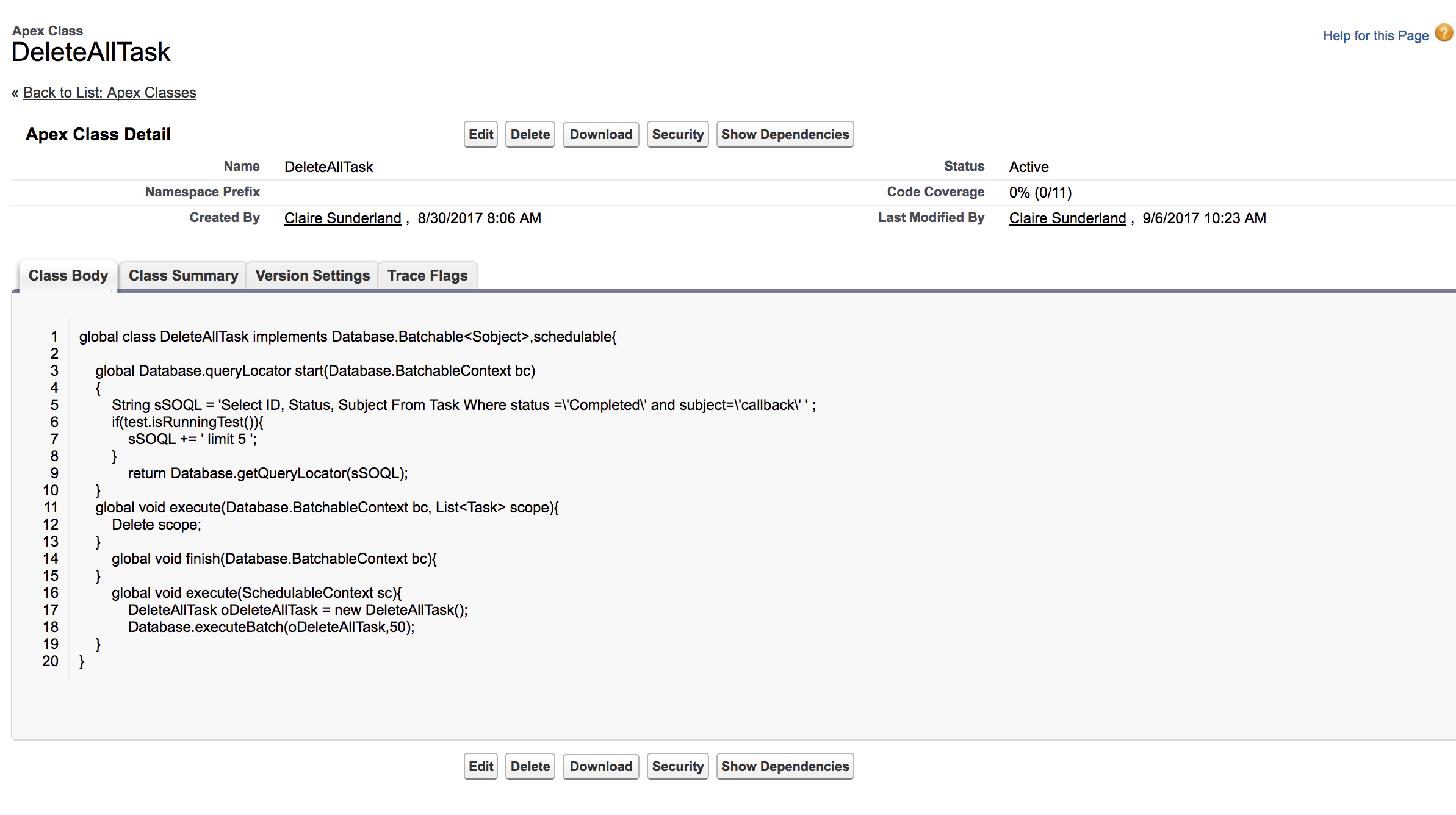1456x815 pixels.
Task: Click the bottom Delete button
Action: pyautogui.click(x=530, y=767)
